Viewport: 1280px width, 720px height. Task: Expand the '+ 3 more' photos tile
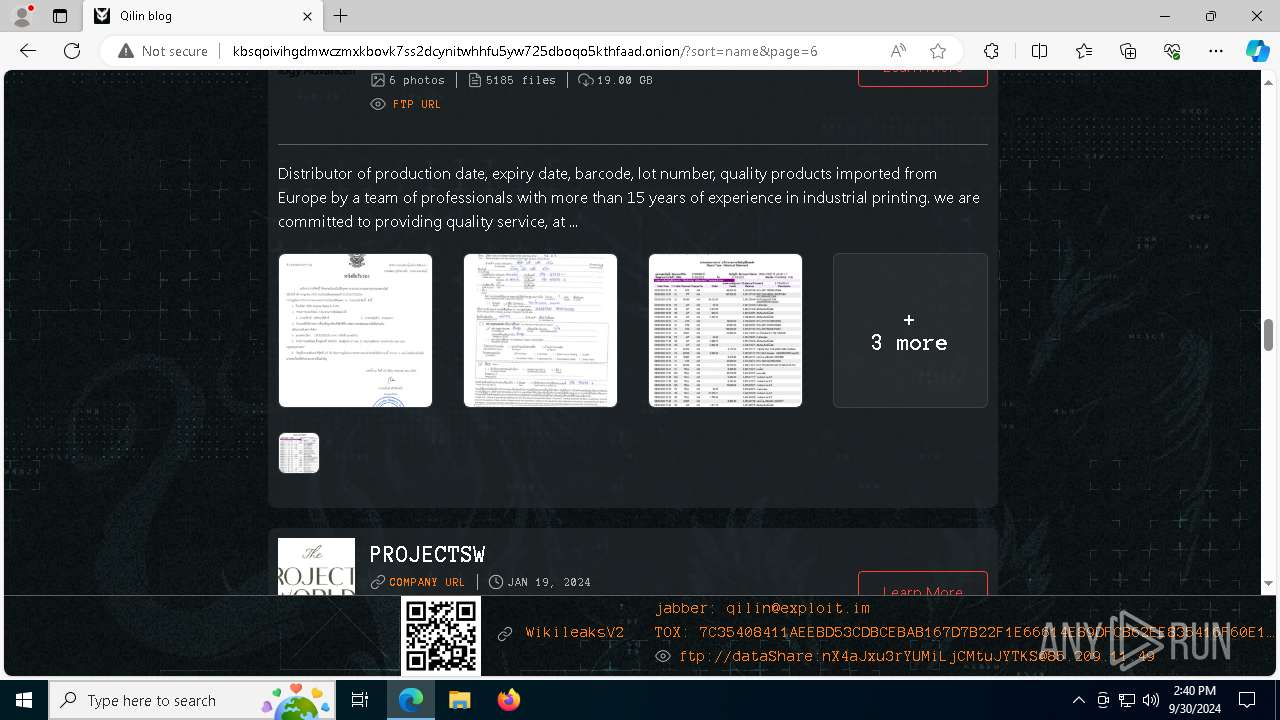pyautogui.click(x=910, y=330)
